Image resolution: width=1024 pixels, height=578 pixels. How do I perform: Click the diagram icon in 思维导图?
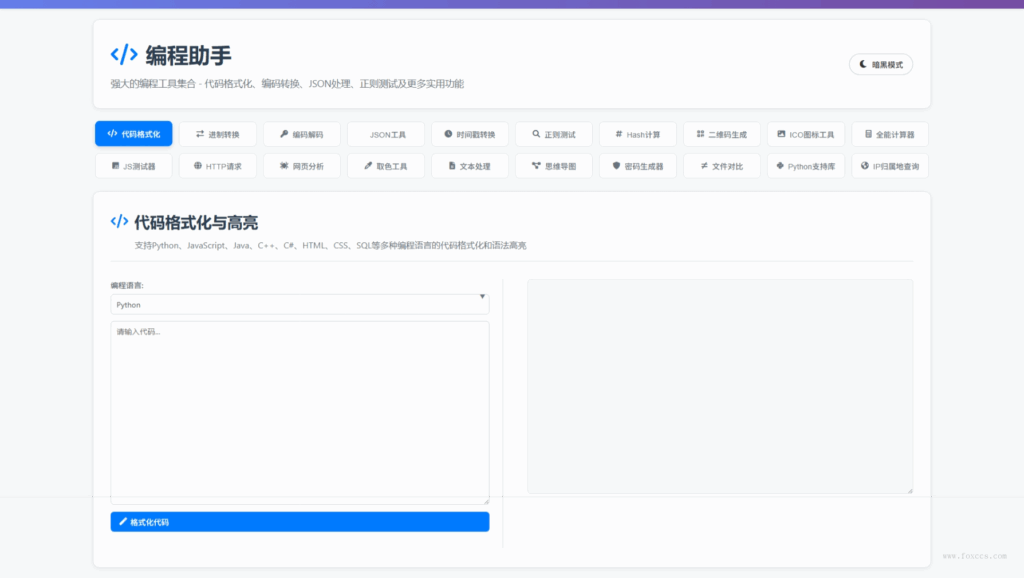pyautogui.click(x=536, y=166)
